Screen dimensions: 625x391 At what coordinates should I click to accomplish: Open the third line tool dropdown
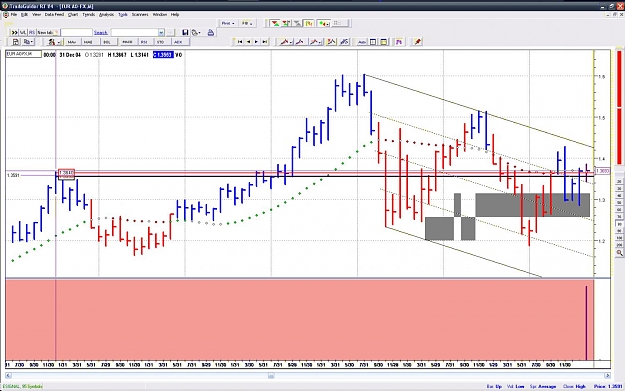pos(316,42)
